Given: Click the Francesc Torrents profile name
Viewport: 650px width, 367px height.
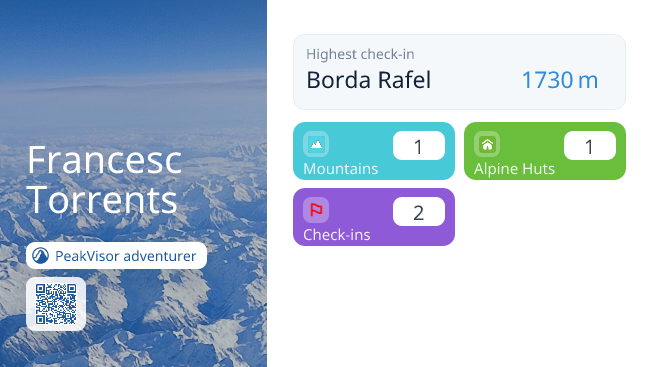Looking at the screenshot, I should (104, 180).
